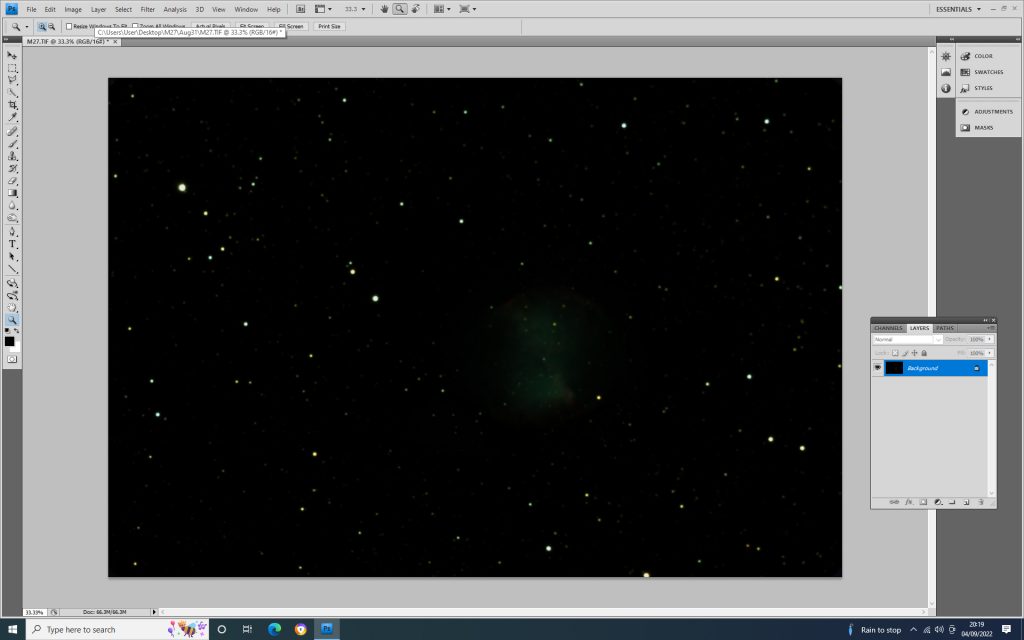Click the Print Size button
The image size is (1024, 640).
[330, 26]
